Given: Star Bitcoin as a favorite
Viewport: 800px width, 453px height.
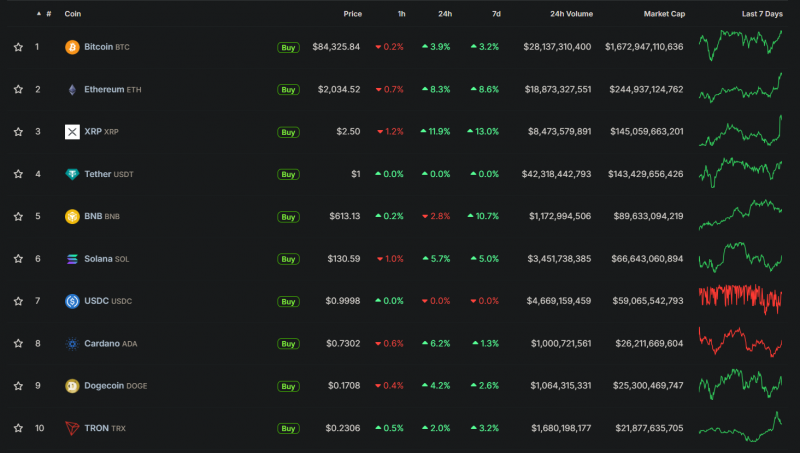Looking at the screenshot, I should (18, 47).
